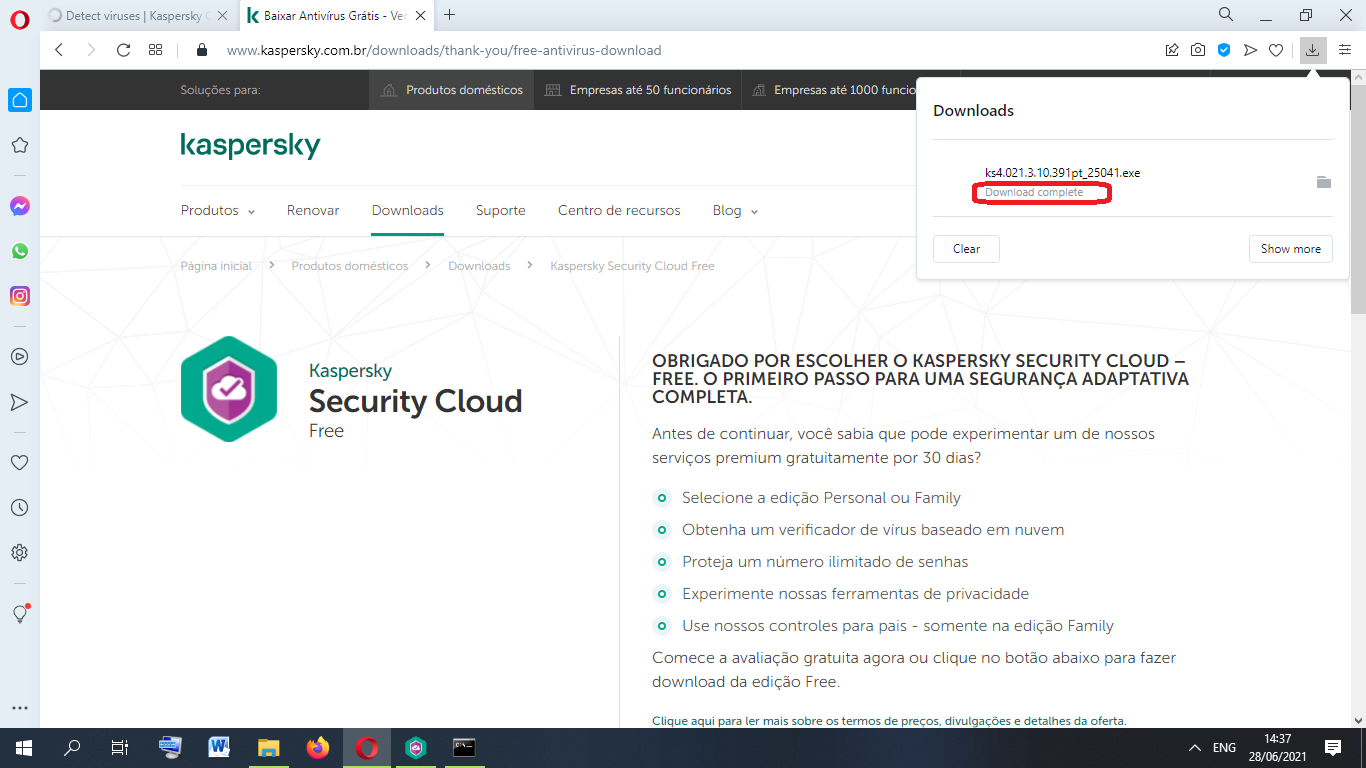Open Bookmarks star in Opera sidebar

19,145
